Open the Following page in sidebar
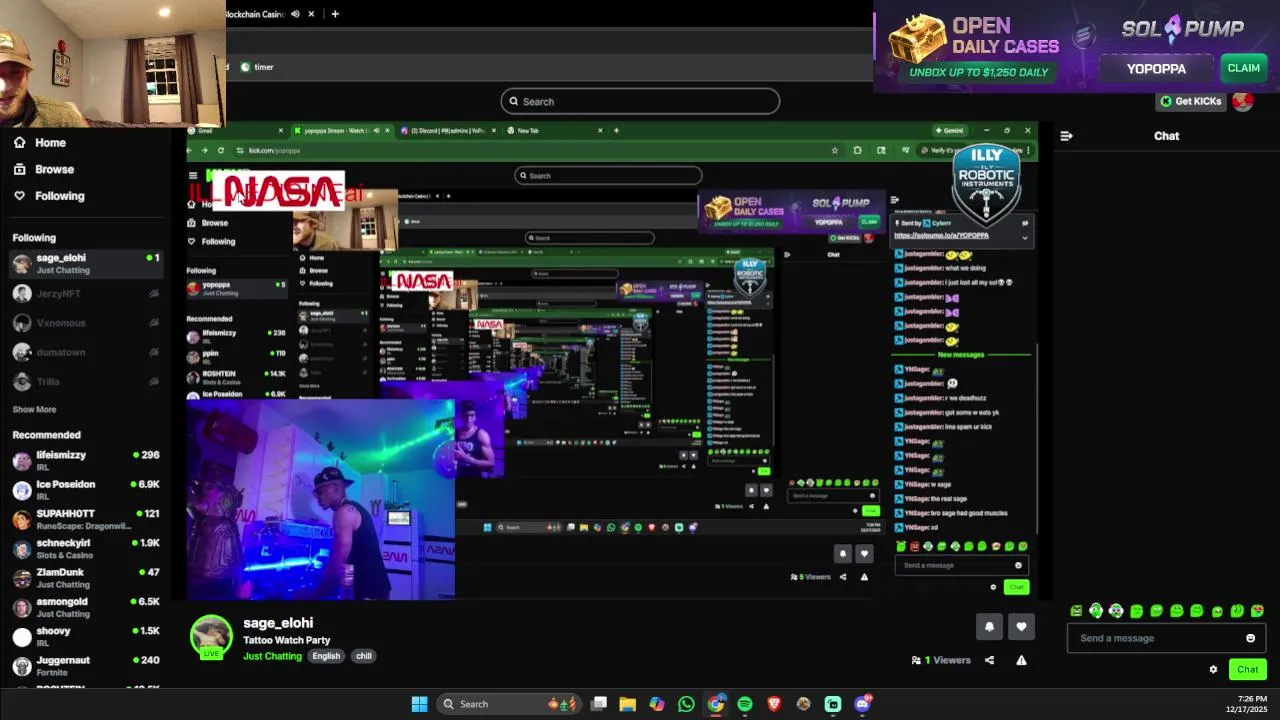The width and height of the screenshot is (1280, 720). click(x=49, y=196)
